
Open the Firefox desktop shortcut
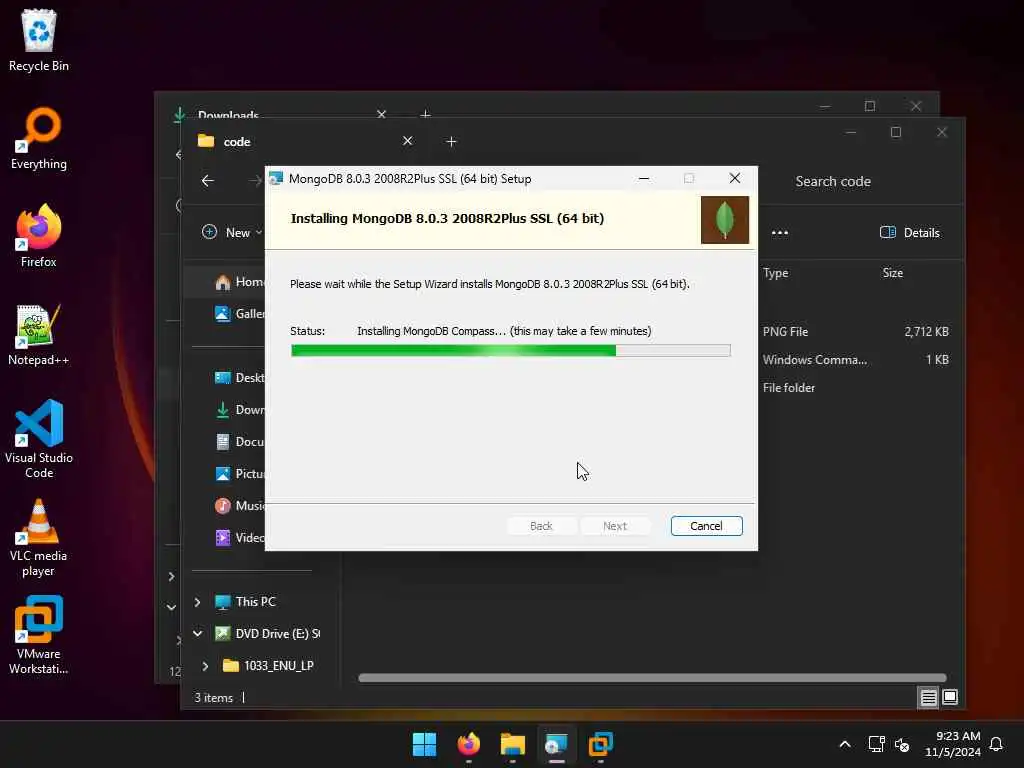39,236
